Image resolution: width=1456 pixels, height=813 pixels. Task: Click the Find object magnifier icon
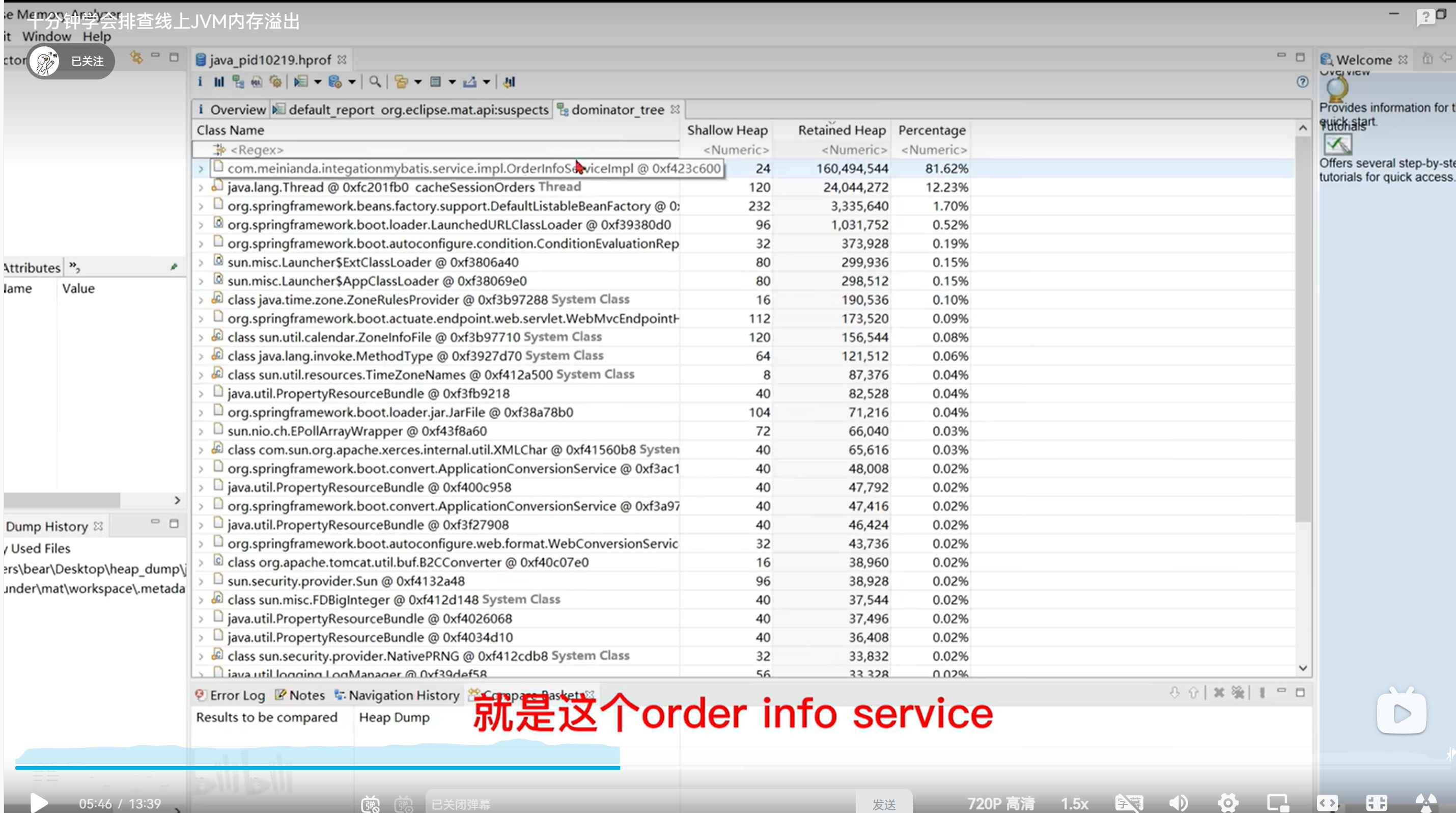374,82
